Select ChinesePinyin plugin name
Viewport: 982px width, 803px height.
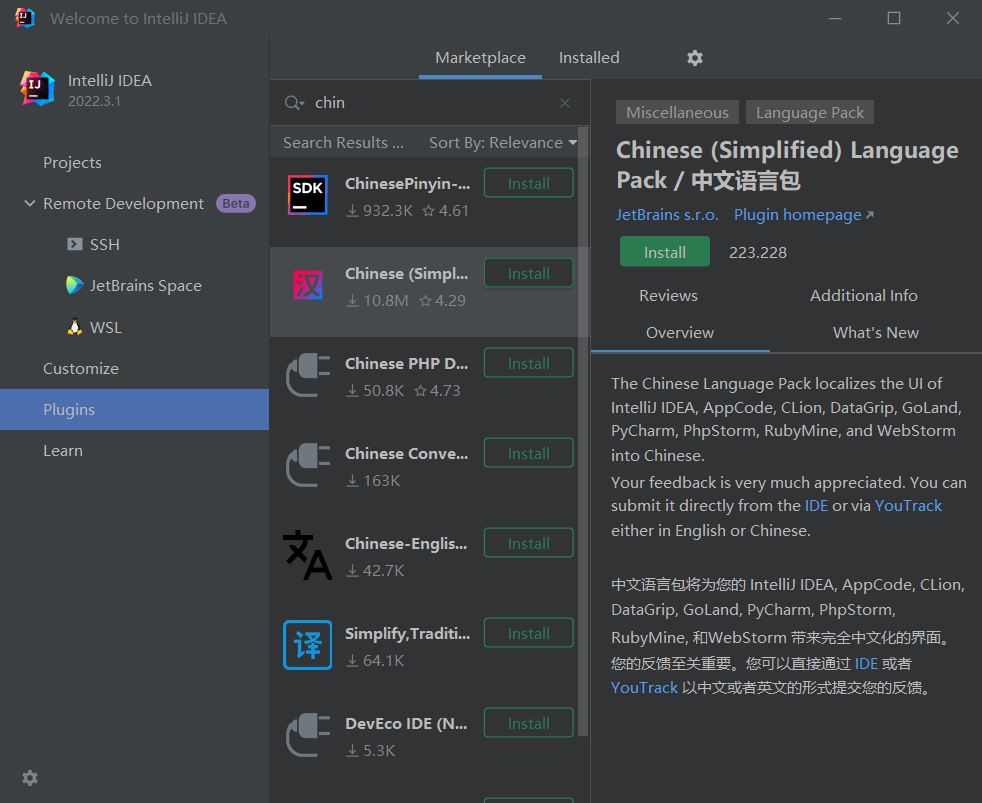[407, 184]
